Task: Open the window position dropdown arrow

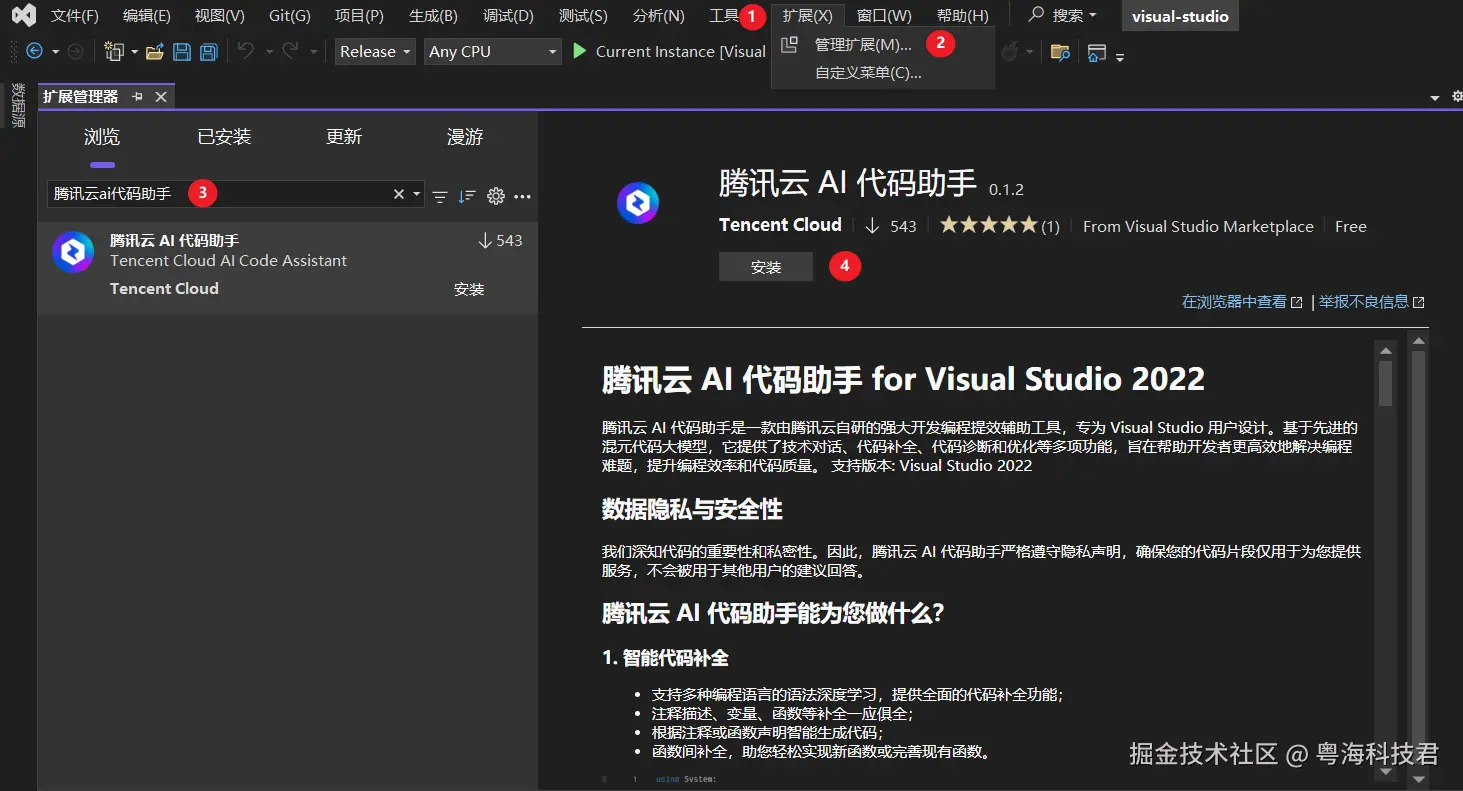Action: tap(1435, 97)
